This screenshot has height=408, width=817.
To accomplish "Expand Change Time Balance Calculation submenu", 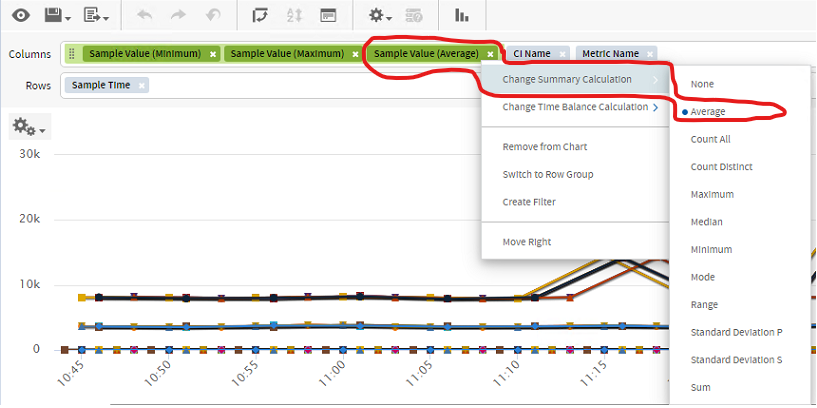I will [x=580, y=107].
